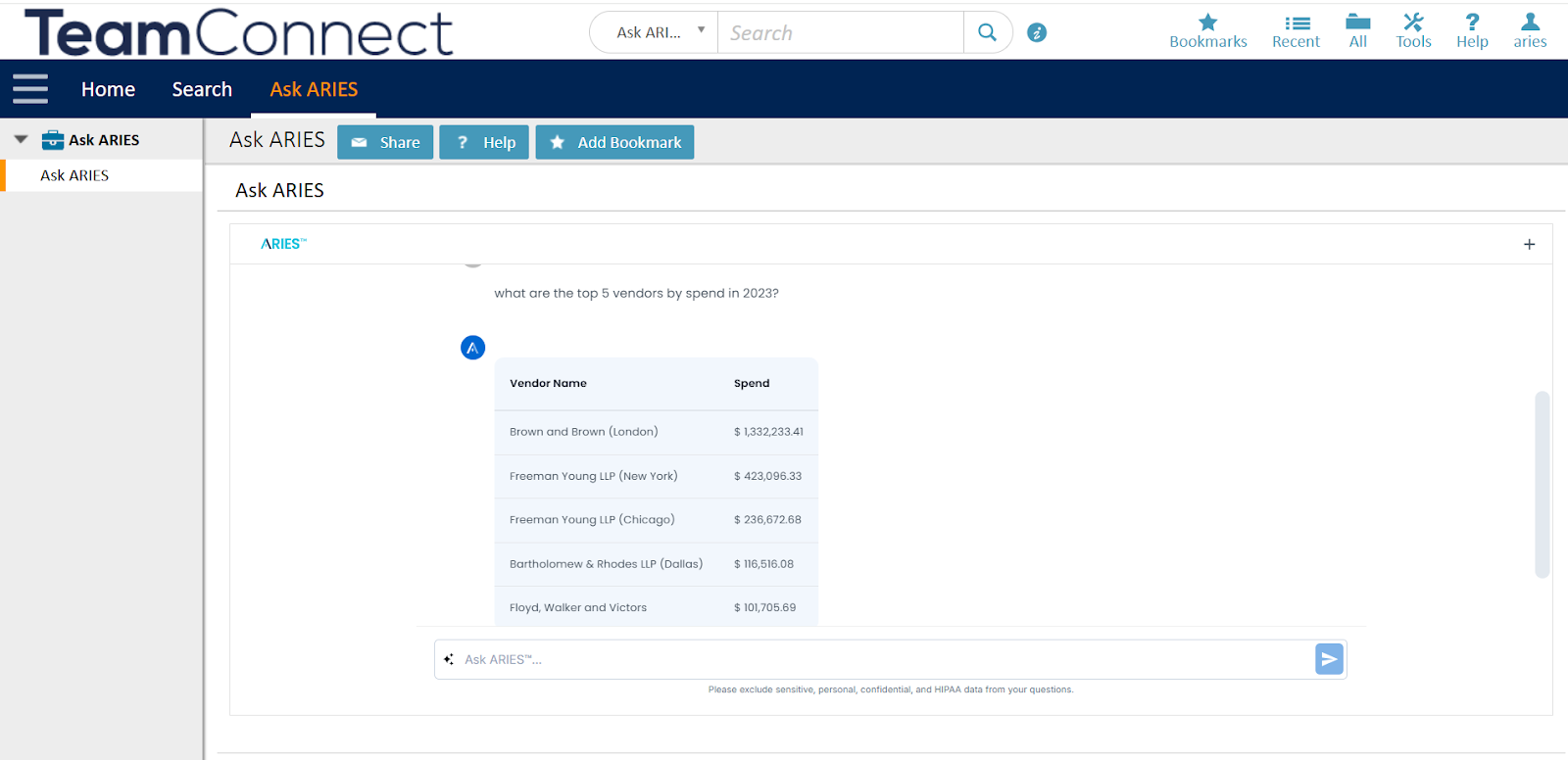Switch to the Search tab
This screenshot has width=1568, height=760.
[202, 89]
